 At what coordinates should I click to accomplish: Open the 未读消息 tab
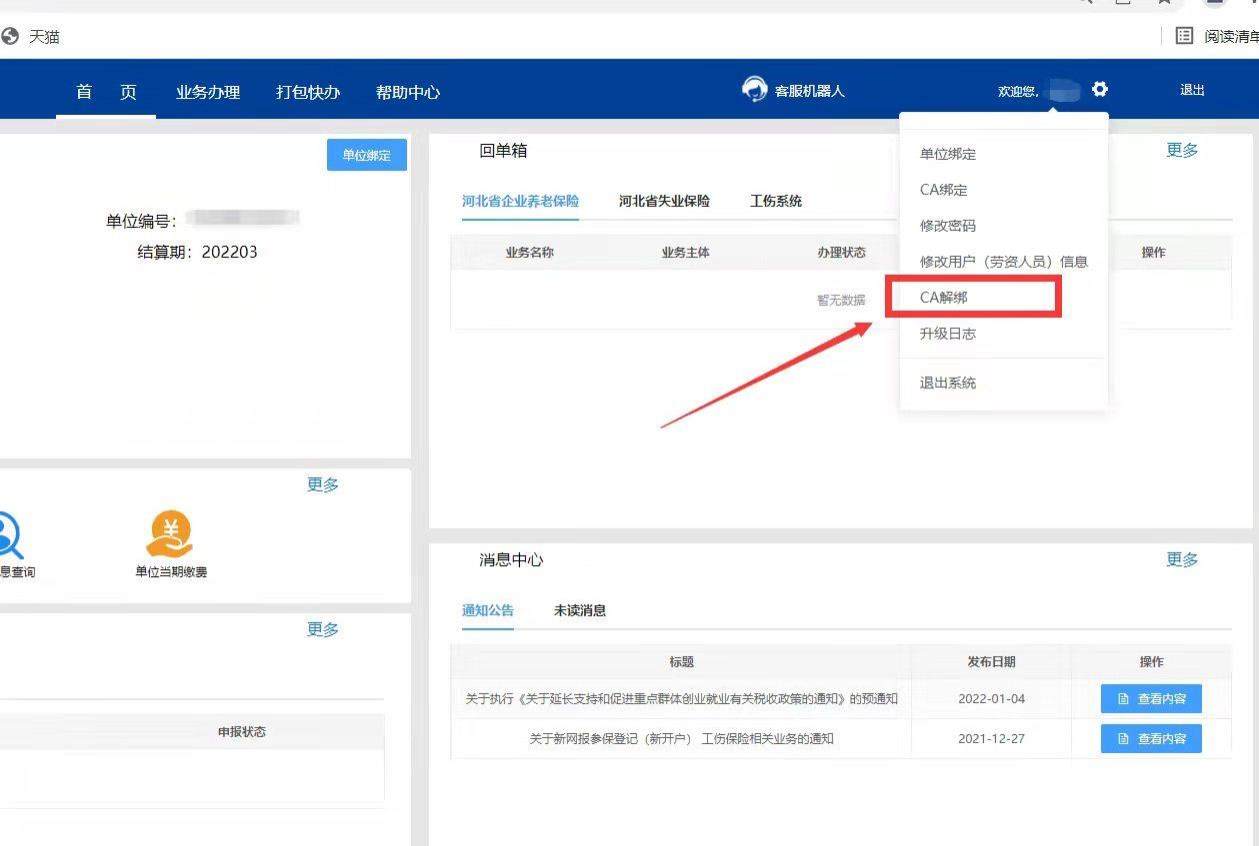click(x=580, y=610)
